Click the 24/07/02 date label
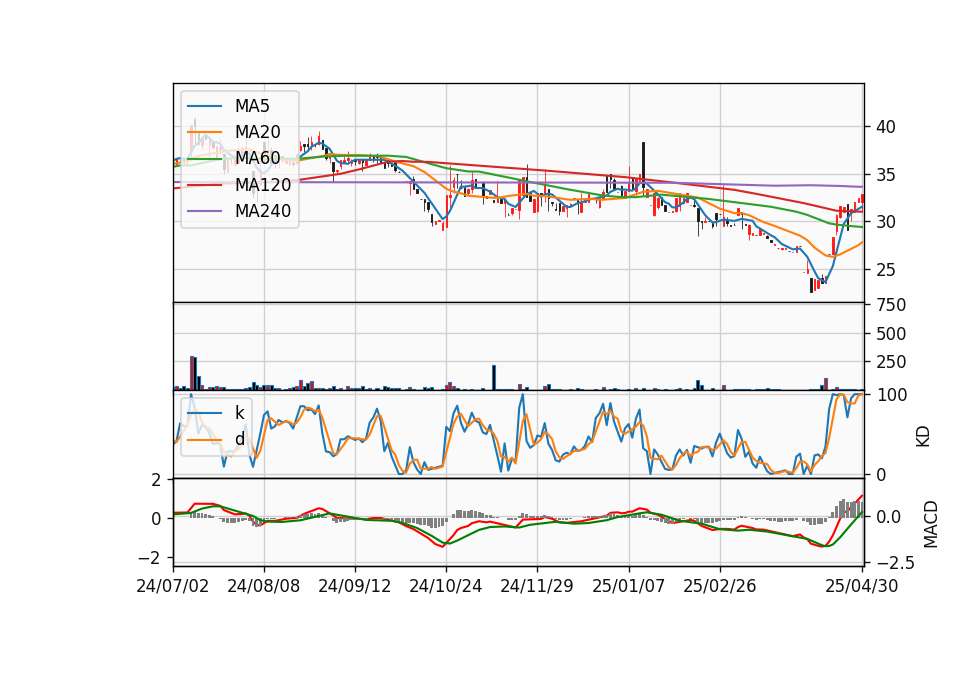The image size is (960, 690). [173, 586]
